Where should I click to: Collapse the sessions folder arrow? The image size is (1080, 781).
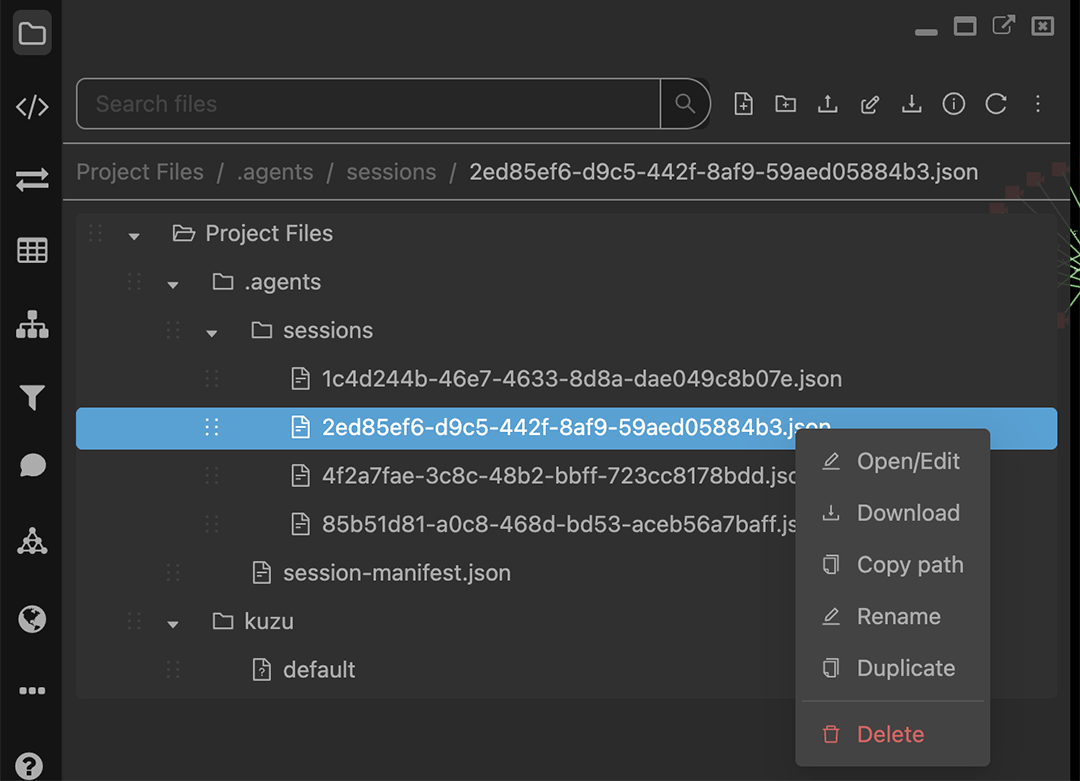[x=212, y=333]
